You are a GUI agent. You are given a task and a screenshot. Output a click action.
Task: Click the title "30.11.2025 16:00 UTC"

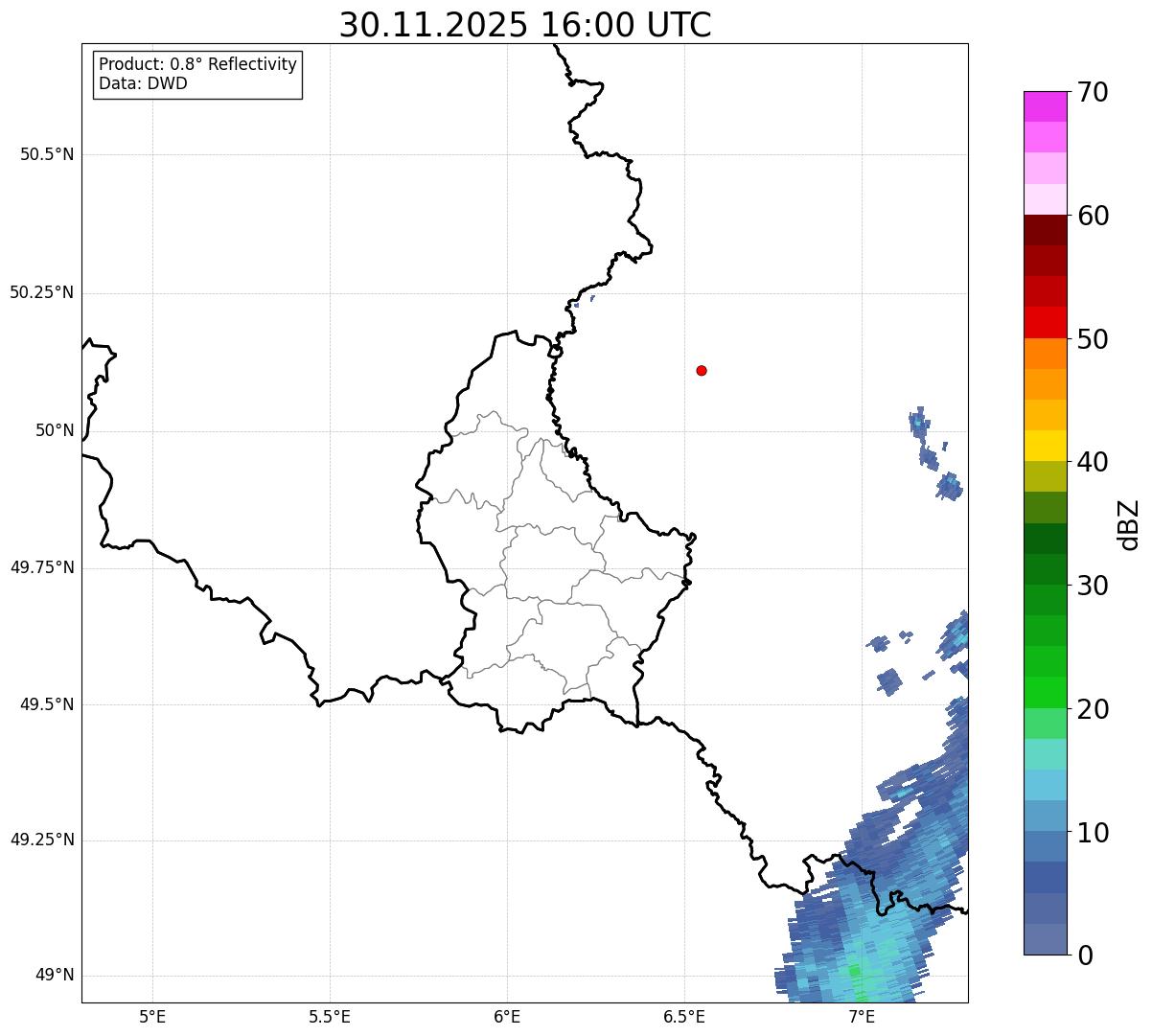tap(525, 25)
